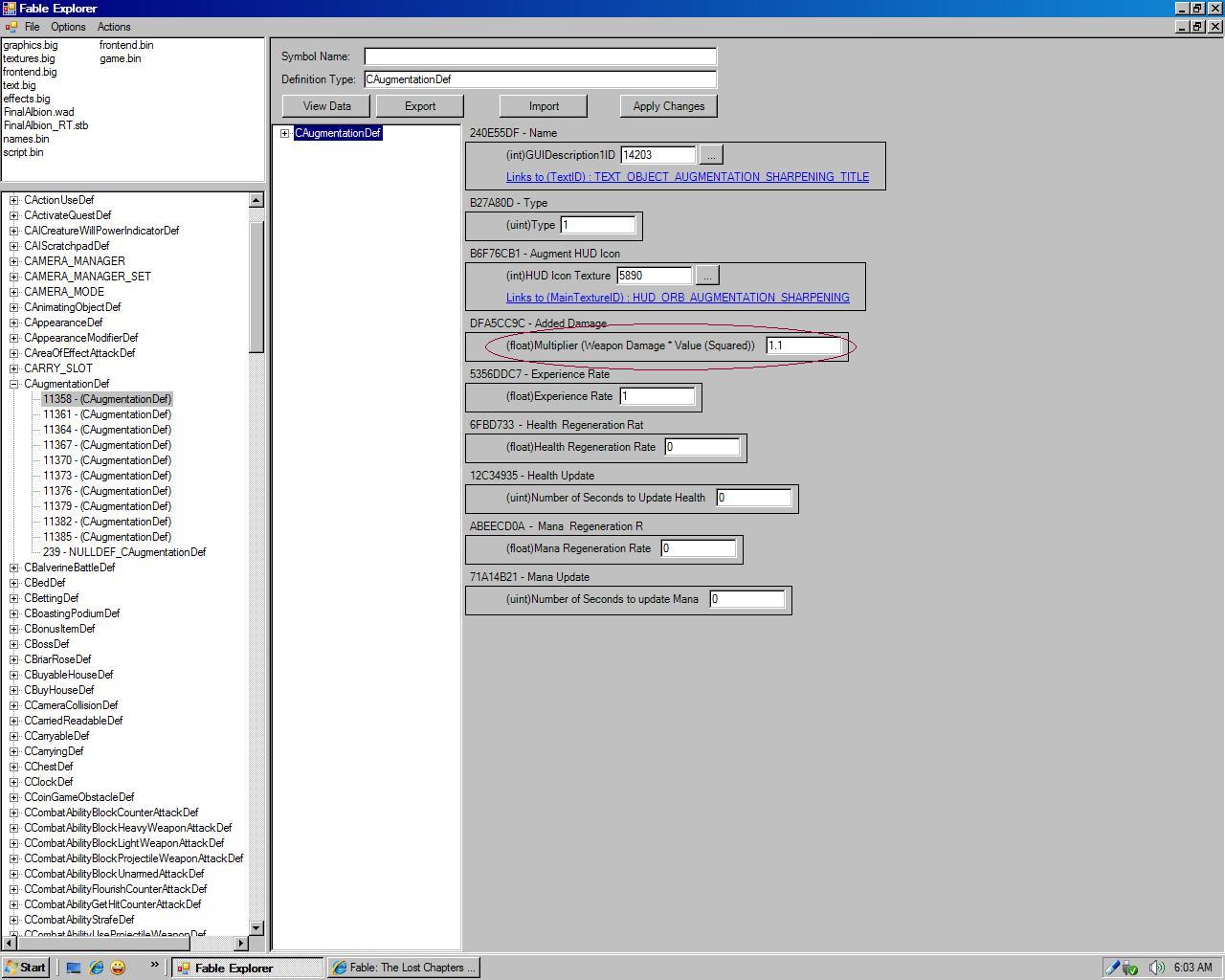Click the smiley face quick launch icon

pos(118,968)
